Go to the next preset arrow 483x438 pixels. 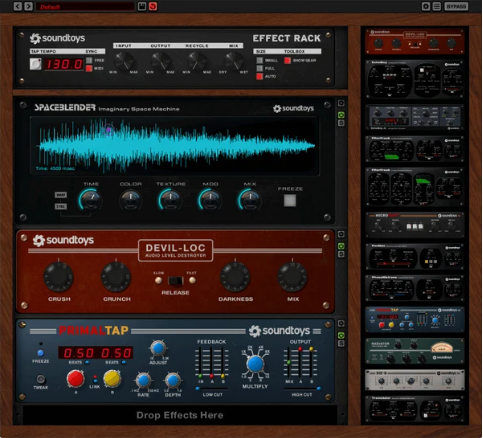pyautogui.click(x=29, y=6)
